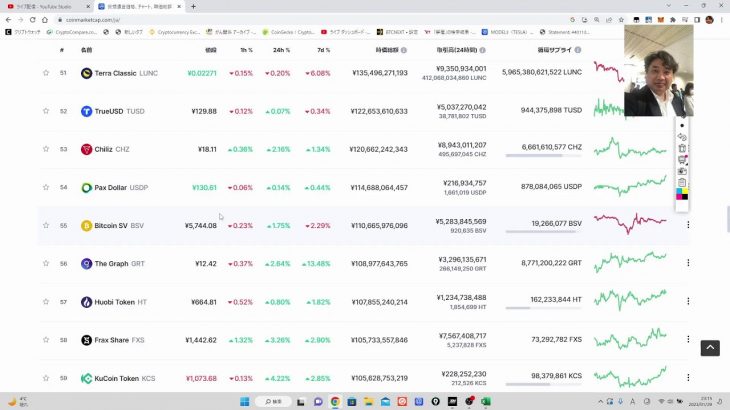The height and width of the screenshot is (410, 730).
Task: Open the Chiliz CHZ coin page
Action: 105,149
